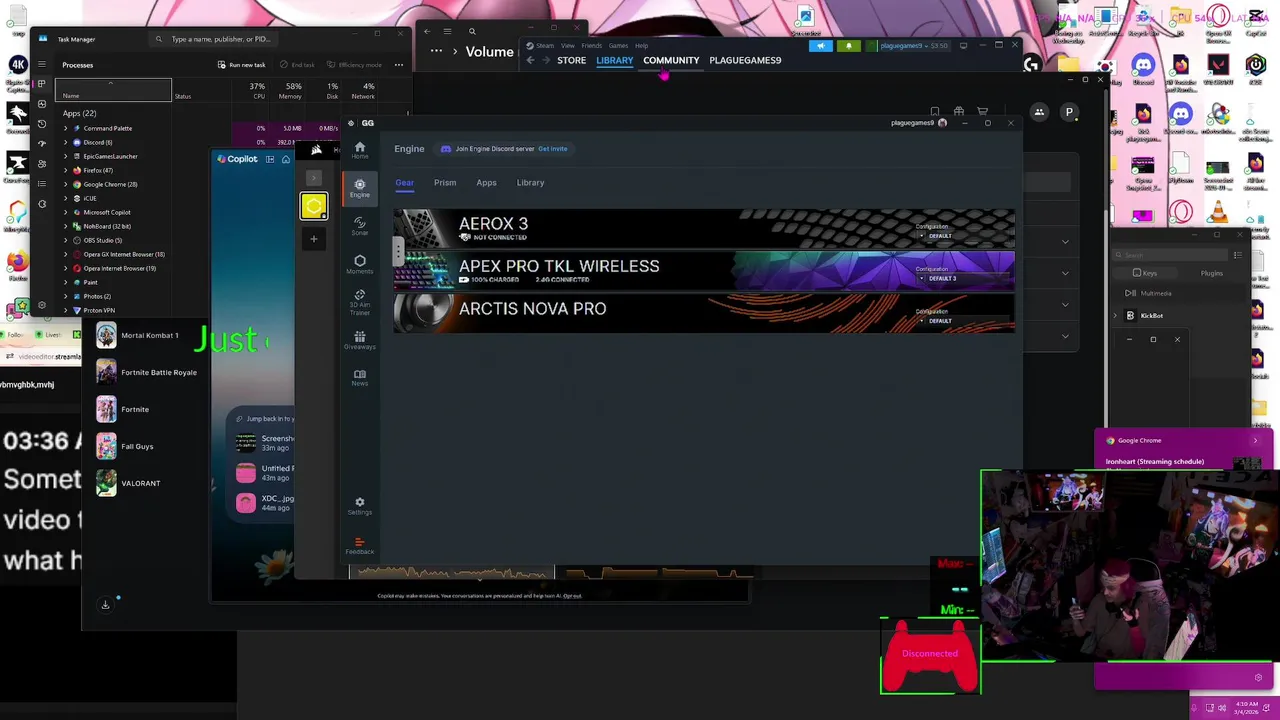Open Task Manager Services page icon
The height and width of the screenshot is (720, 1280).
(41, 204)
